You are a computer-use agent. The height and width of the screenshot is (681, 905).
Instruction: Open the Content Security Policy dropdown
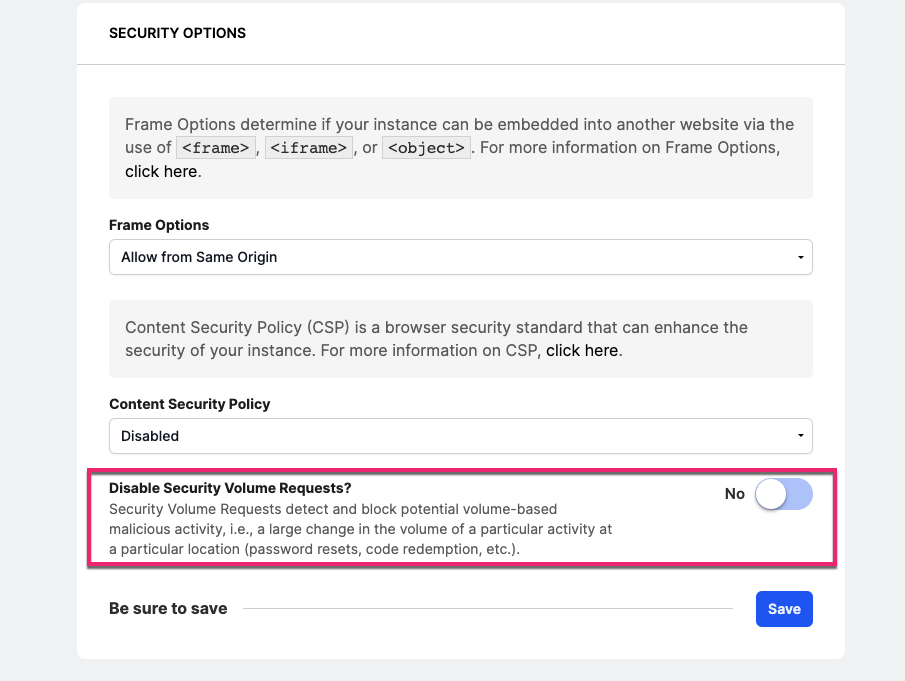pos(460,436)
